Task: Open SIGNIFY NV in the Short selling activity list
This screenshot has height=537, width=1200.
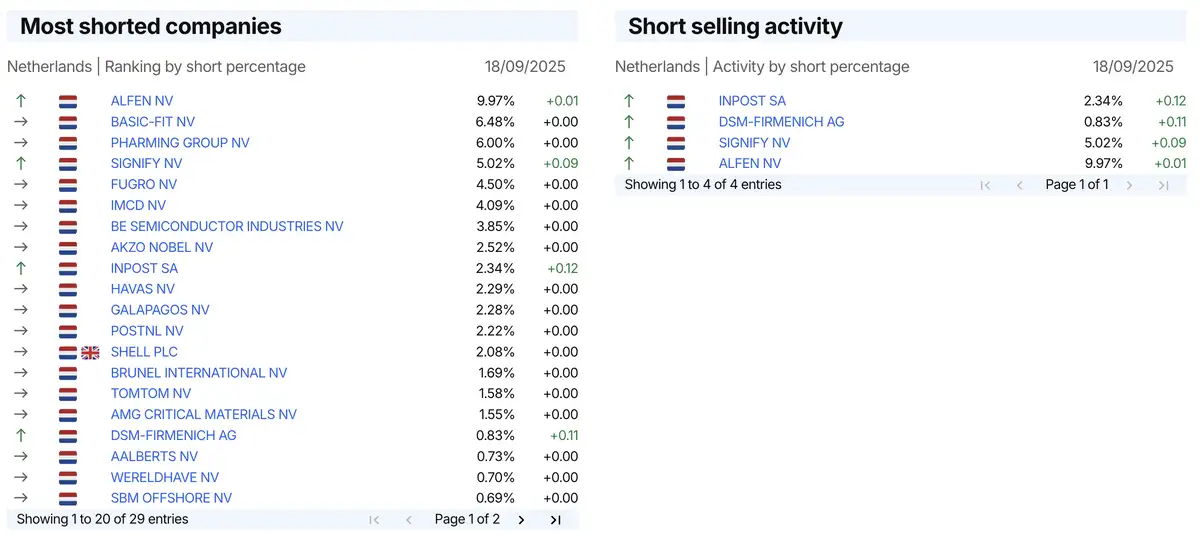Action: pyautogui.click(x=755, y=143)
